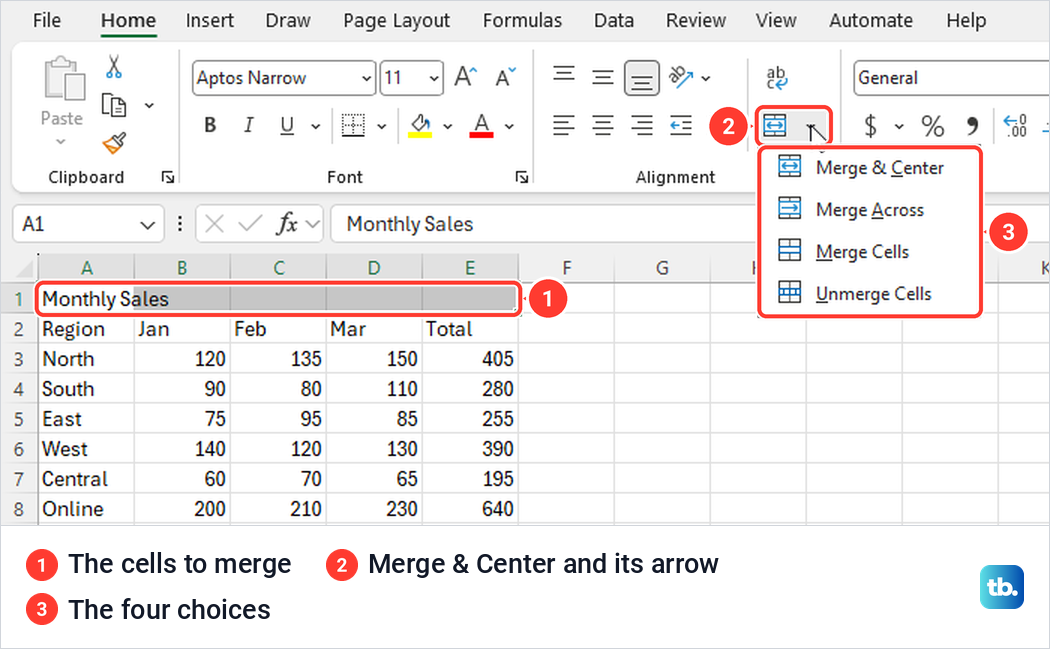This screenshot has width=1050, height=649.
Task: Click the formula bar showing Monthly Sales
Action: pyautogui.click(x=542, y=224)
